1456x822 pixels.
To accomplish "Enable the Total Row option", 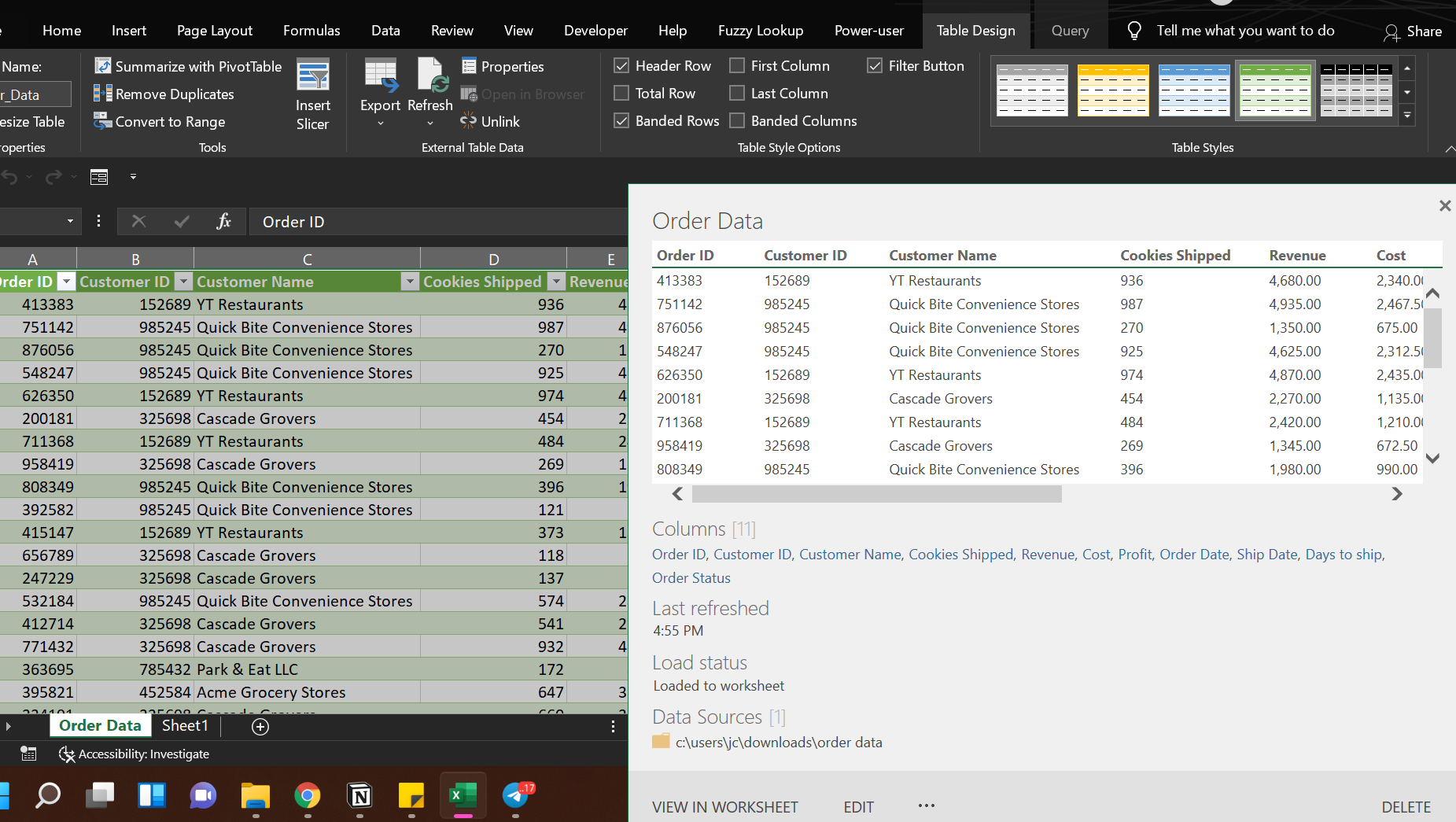I will click(621, 93).
